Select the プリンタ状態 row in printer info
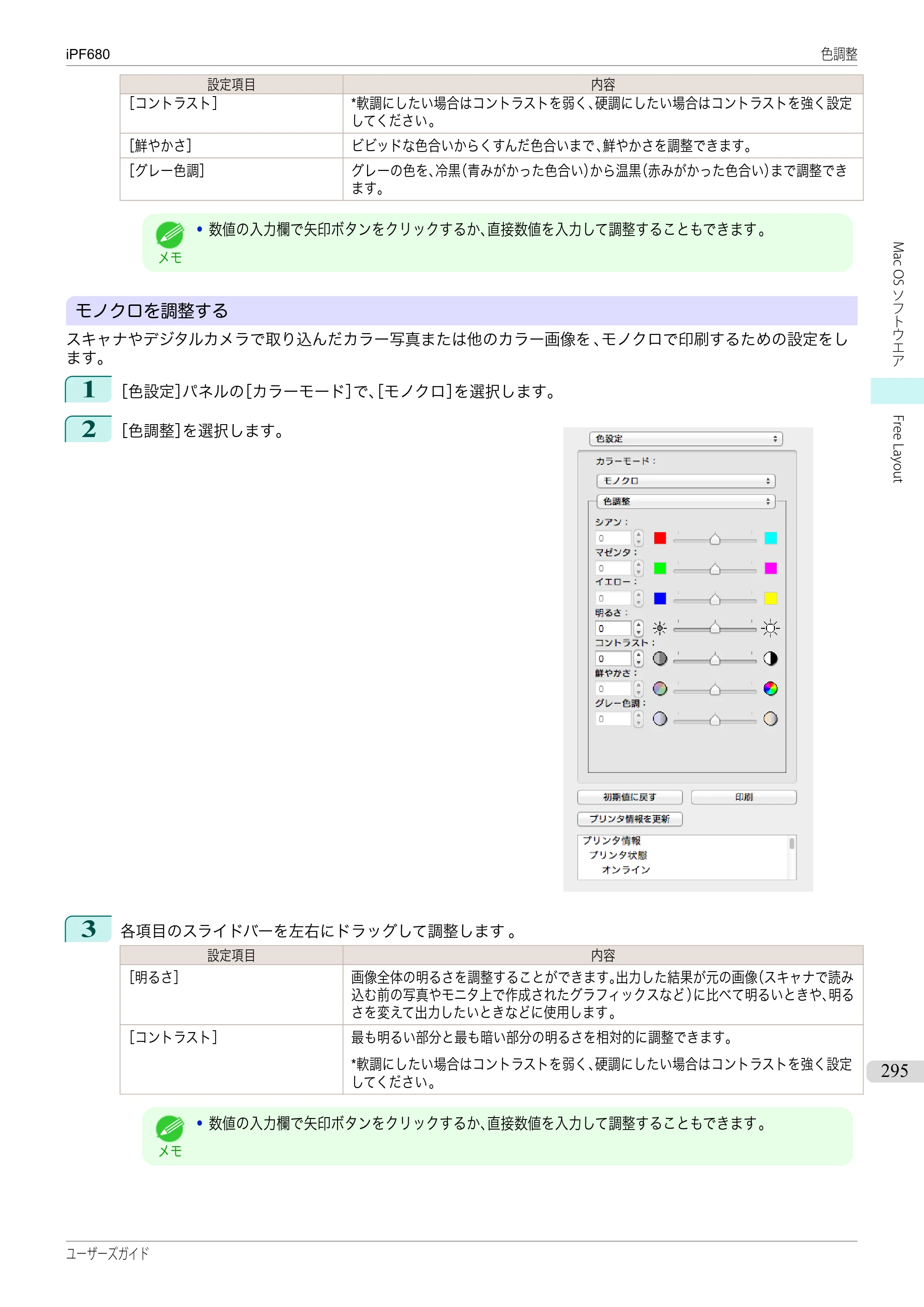Viewport: 924px width, 1307px height. click(x=618, y=855)
